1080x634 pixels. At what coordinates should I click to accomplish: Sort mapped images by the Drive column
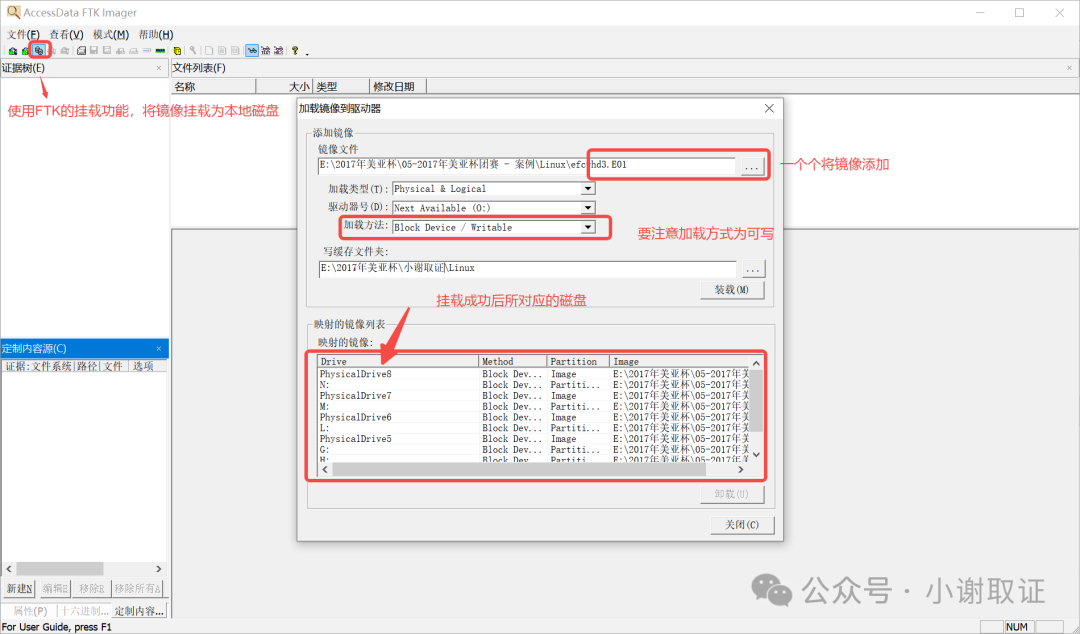click(x=398, y=361)
